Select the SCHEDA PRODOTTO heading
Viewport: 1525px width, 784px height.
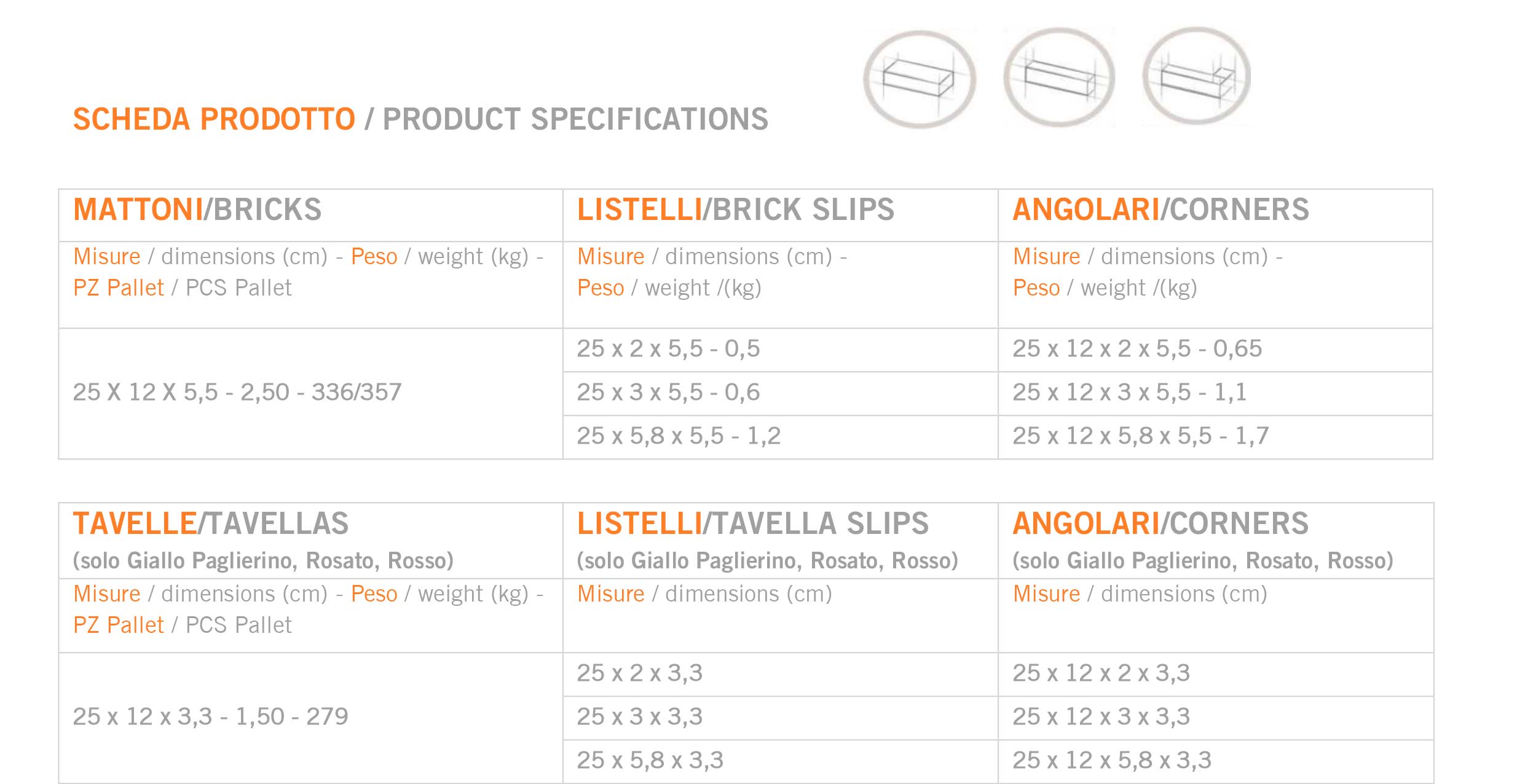tap(214, 119)
